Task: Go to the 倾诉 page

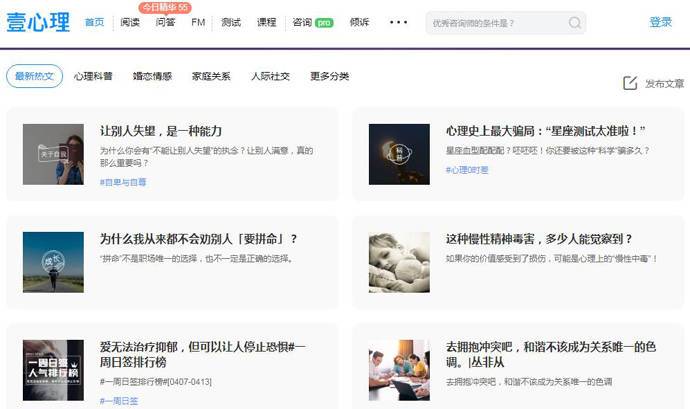Action: click(x=360, y=22)
